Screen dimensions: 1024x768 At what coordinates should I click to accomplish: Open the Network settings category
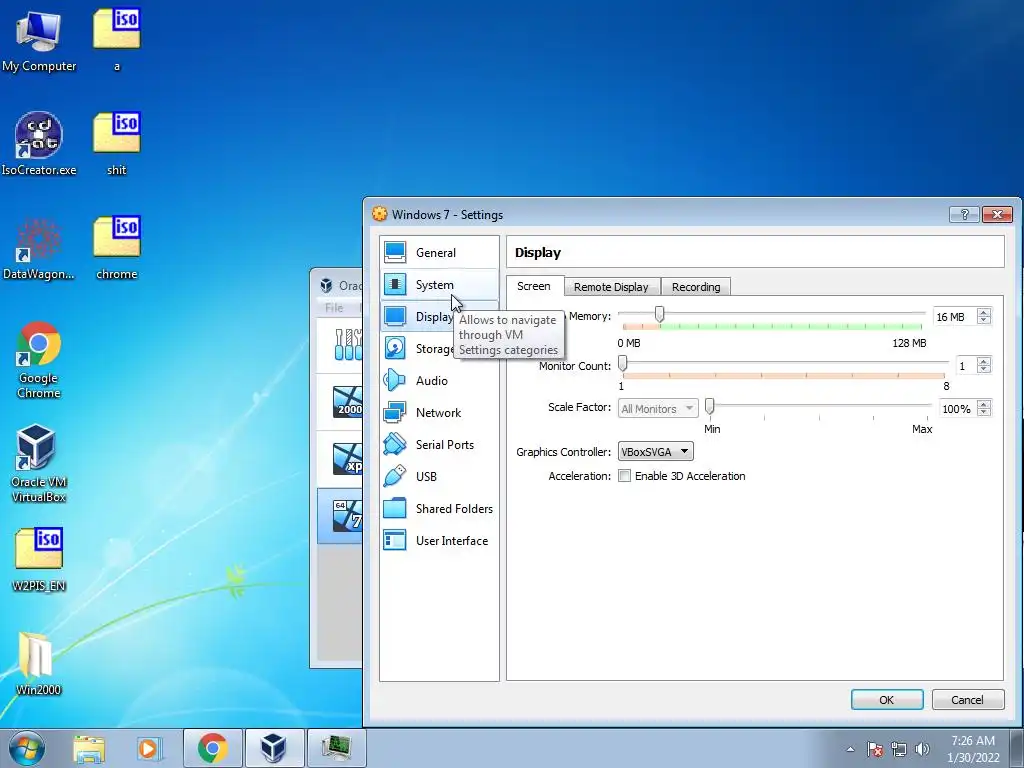[x=439, y=412]
